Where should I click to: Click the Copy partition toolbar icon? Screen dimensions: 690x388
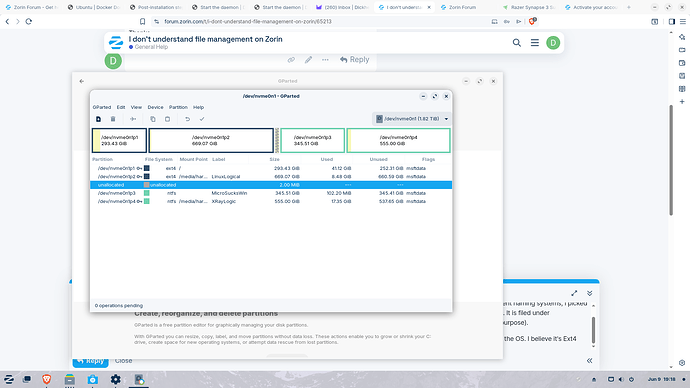coord(153,119)
